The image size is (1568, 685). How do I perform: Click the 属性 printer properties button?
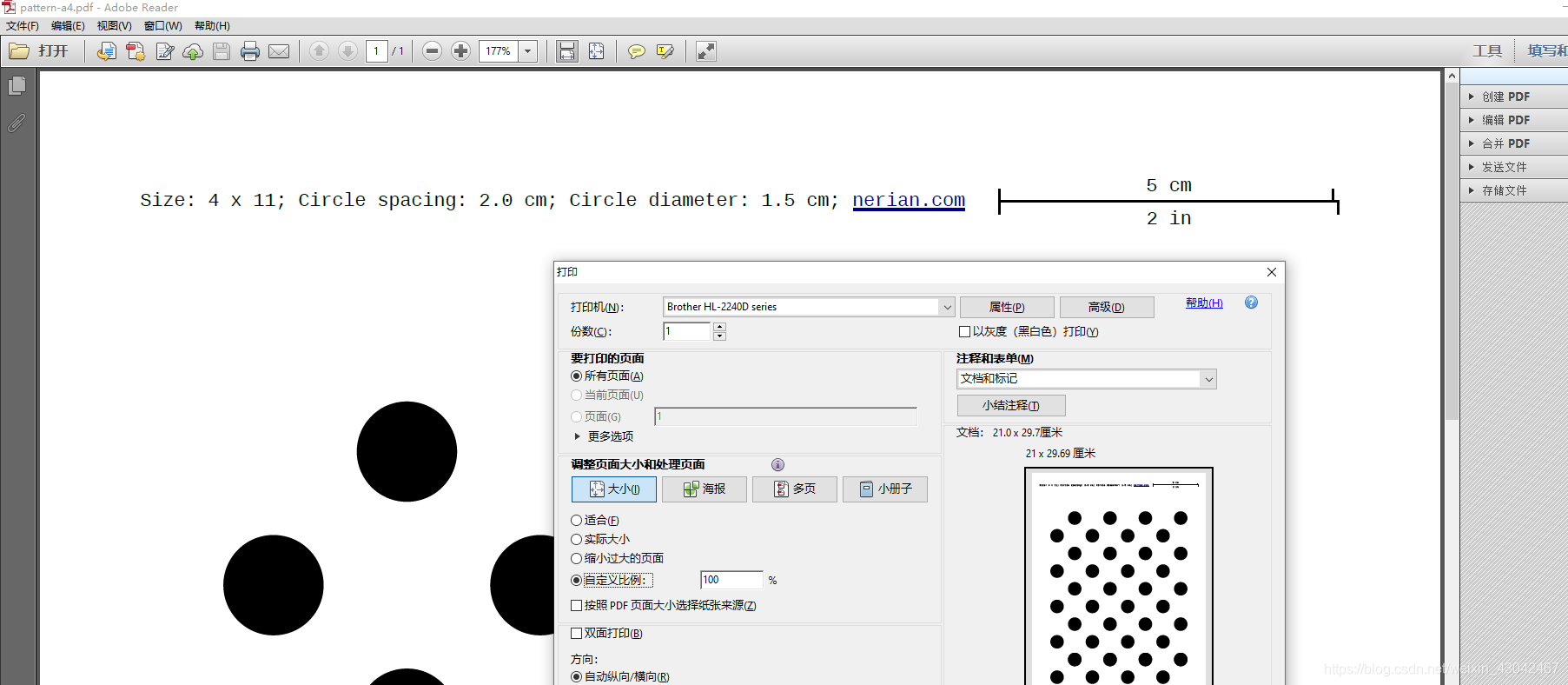[1007, 307]
